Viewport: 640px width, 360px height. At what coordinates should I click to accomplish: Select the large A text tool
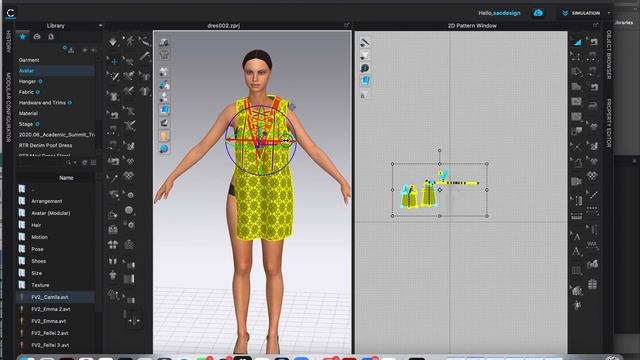click(x=576, y=251)
